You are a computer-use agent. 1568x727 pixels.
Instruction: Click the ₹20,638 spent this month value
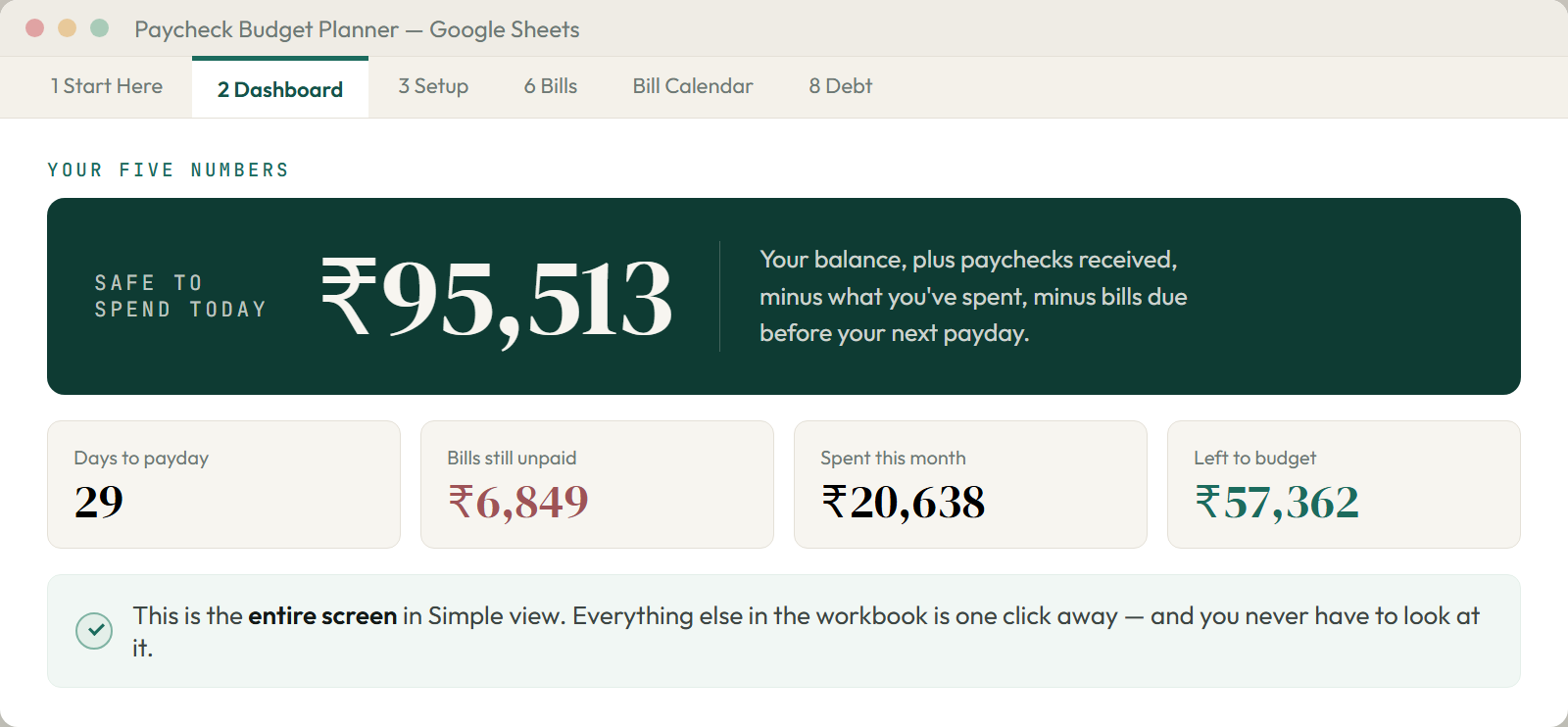(x=904, y=503)
